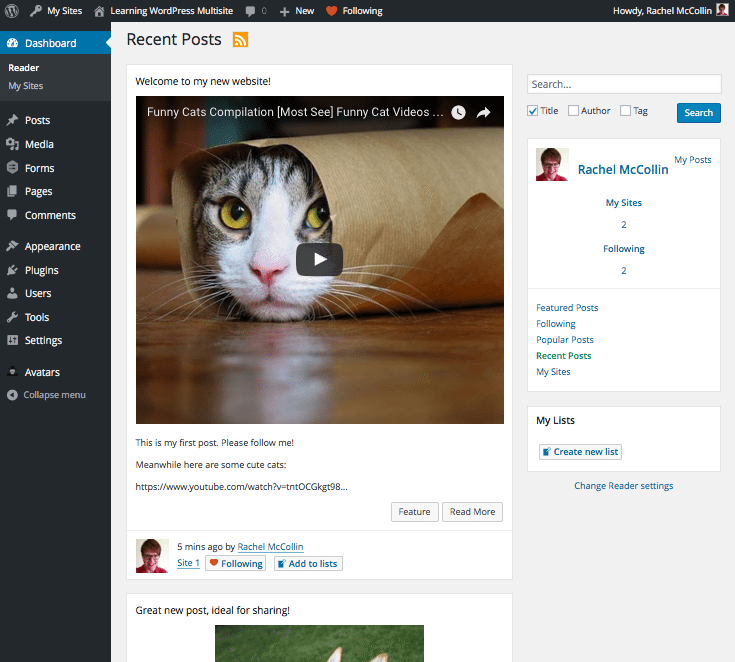Viewport: 735px width, 662px height.
Task: Click the Users icon in sidebar
Action: click(13, 293)
